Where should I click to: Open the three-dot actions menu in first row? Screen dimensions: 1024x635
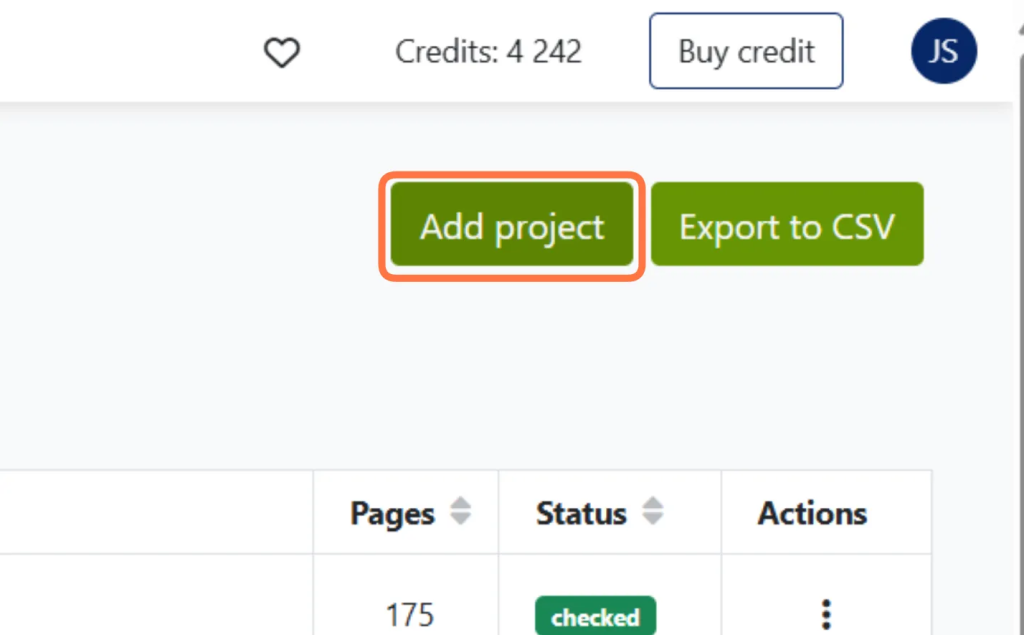click(x=826, y=615)
